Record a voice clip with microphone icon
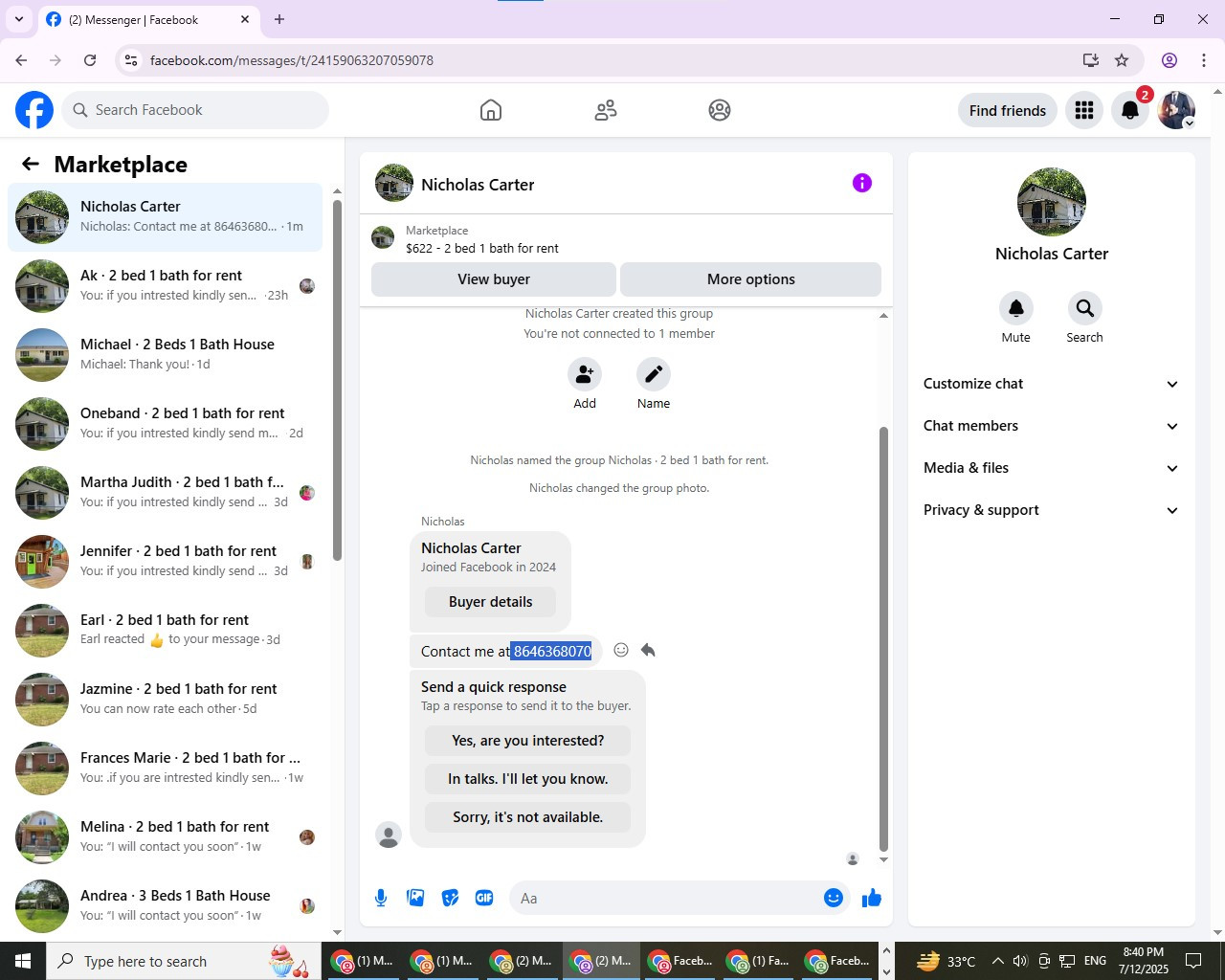The height and width of the screenshot is (980, 1225). (x=381, y=898)
